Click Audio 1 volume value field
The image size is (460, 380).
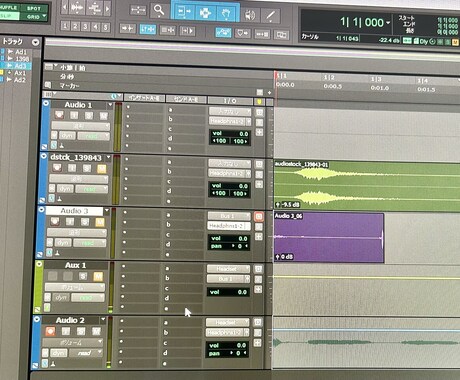[x=230, y=134]
